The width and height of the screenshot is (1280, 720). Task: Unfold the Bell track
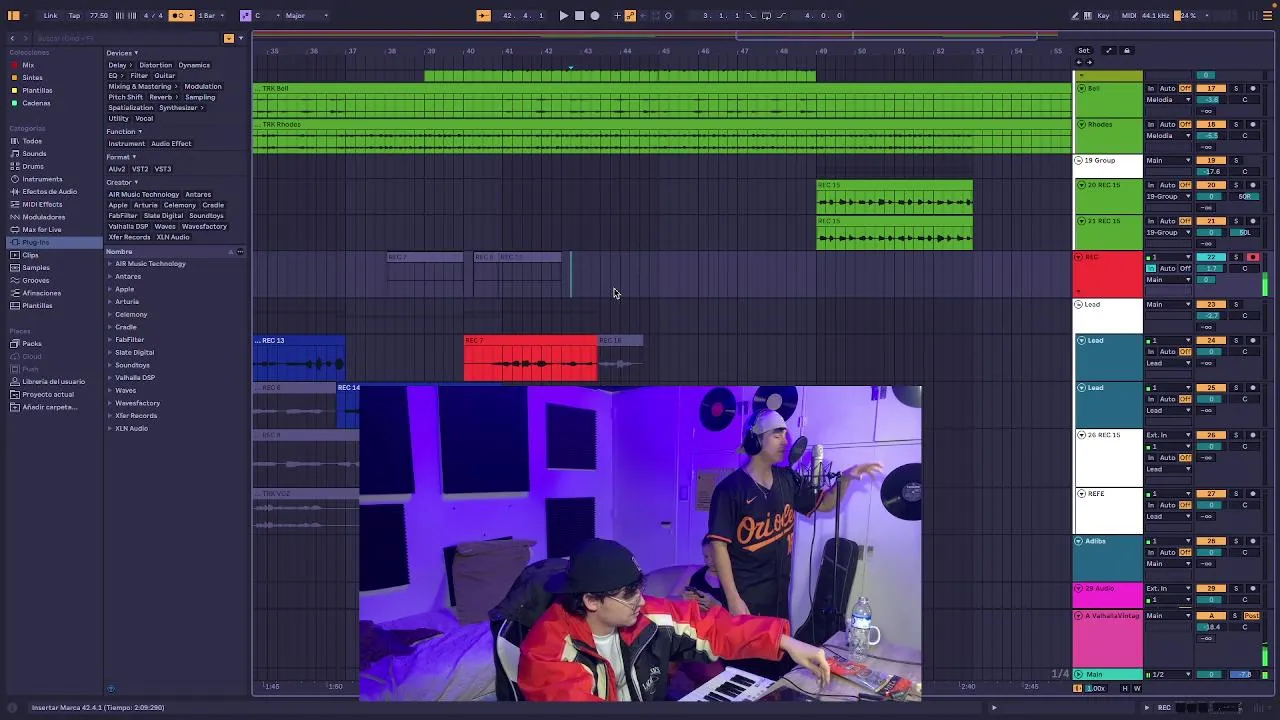(1081, 88)
